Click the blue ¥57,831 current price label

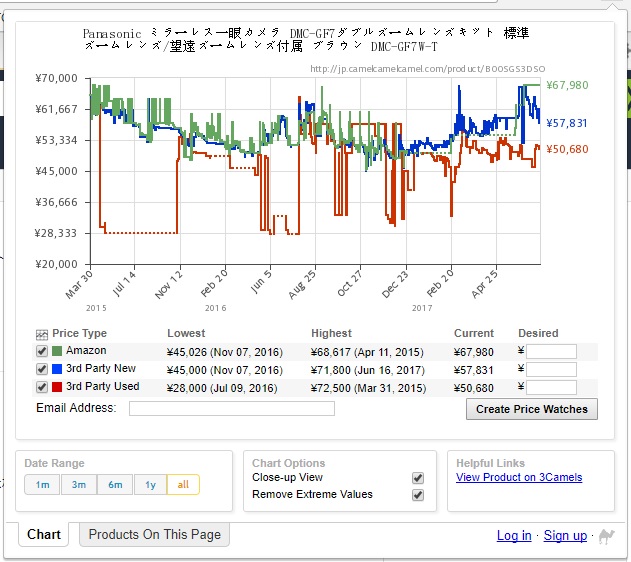[x=567, y=123]
